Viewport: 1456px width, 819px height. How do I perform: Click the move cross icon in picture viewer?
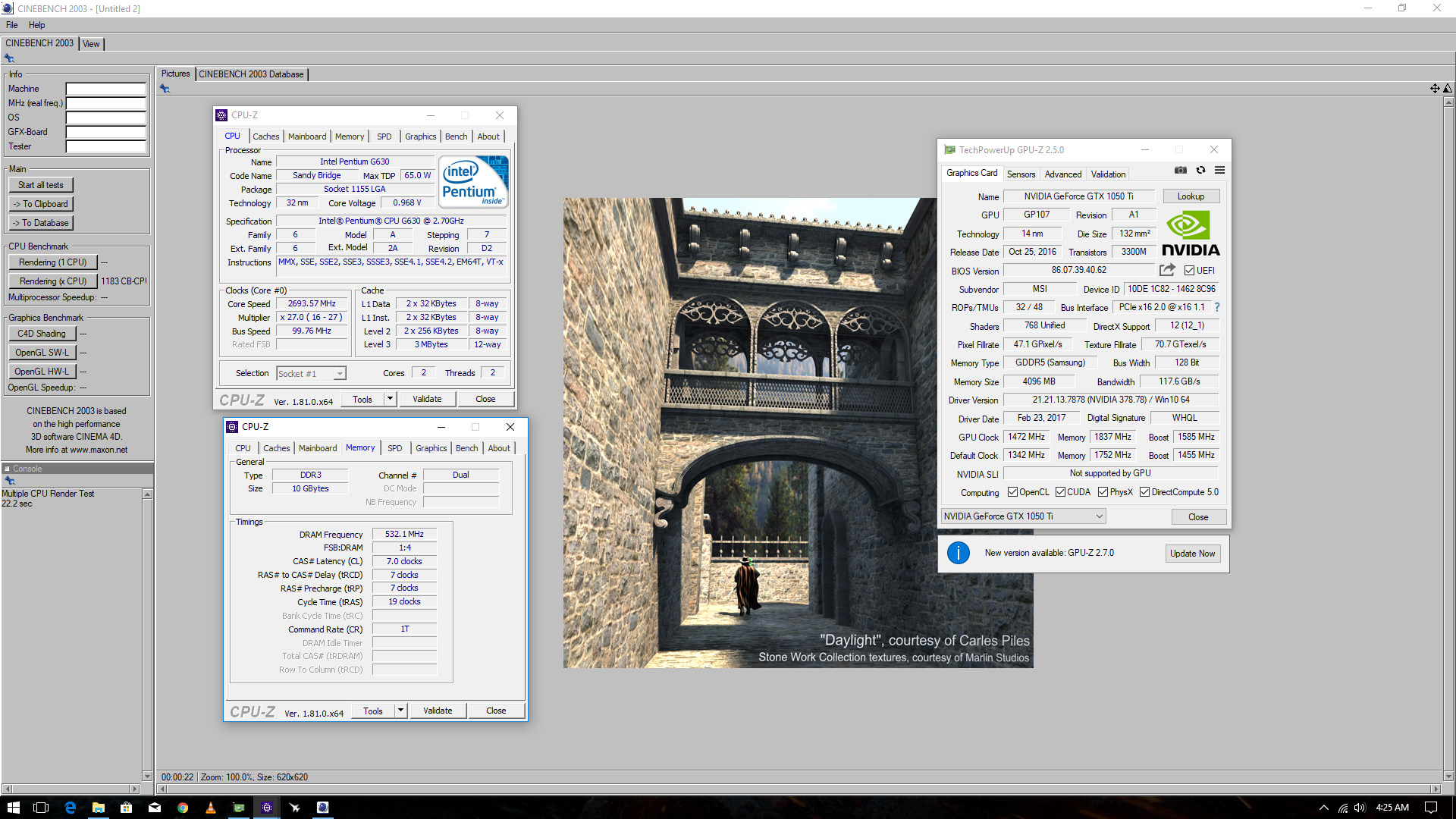tap(1435, 89)
